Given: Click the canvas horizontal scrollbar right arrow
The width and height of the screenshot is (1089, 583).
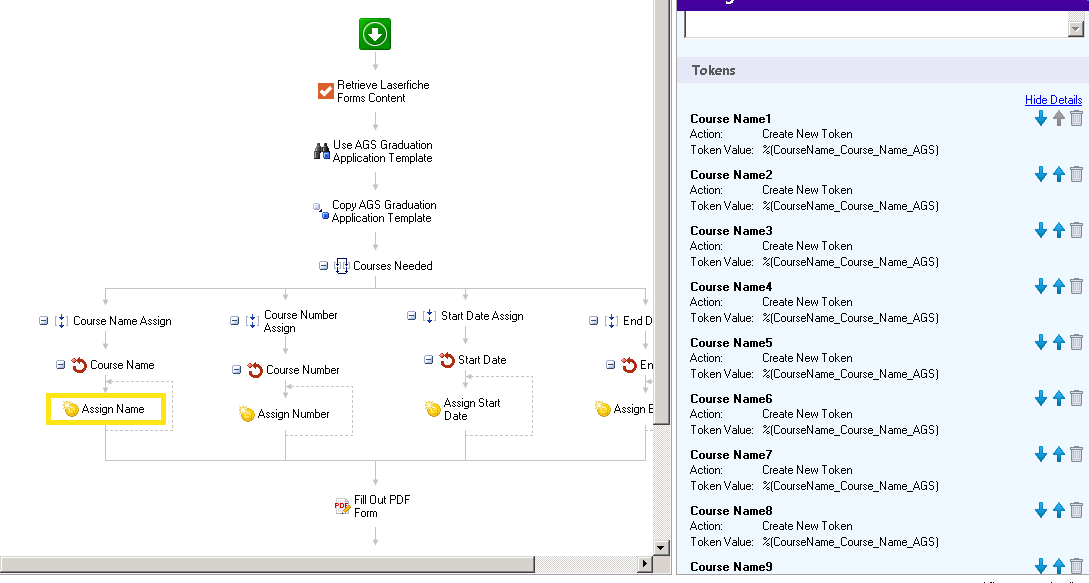Looking at the screenshot, I should click(645, 564).
